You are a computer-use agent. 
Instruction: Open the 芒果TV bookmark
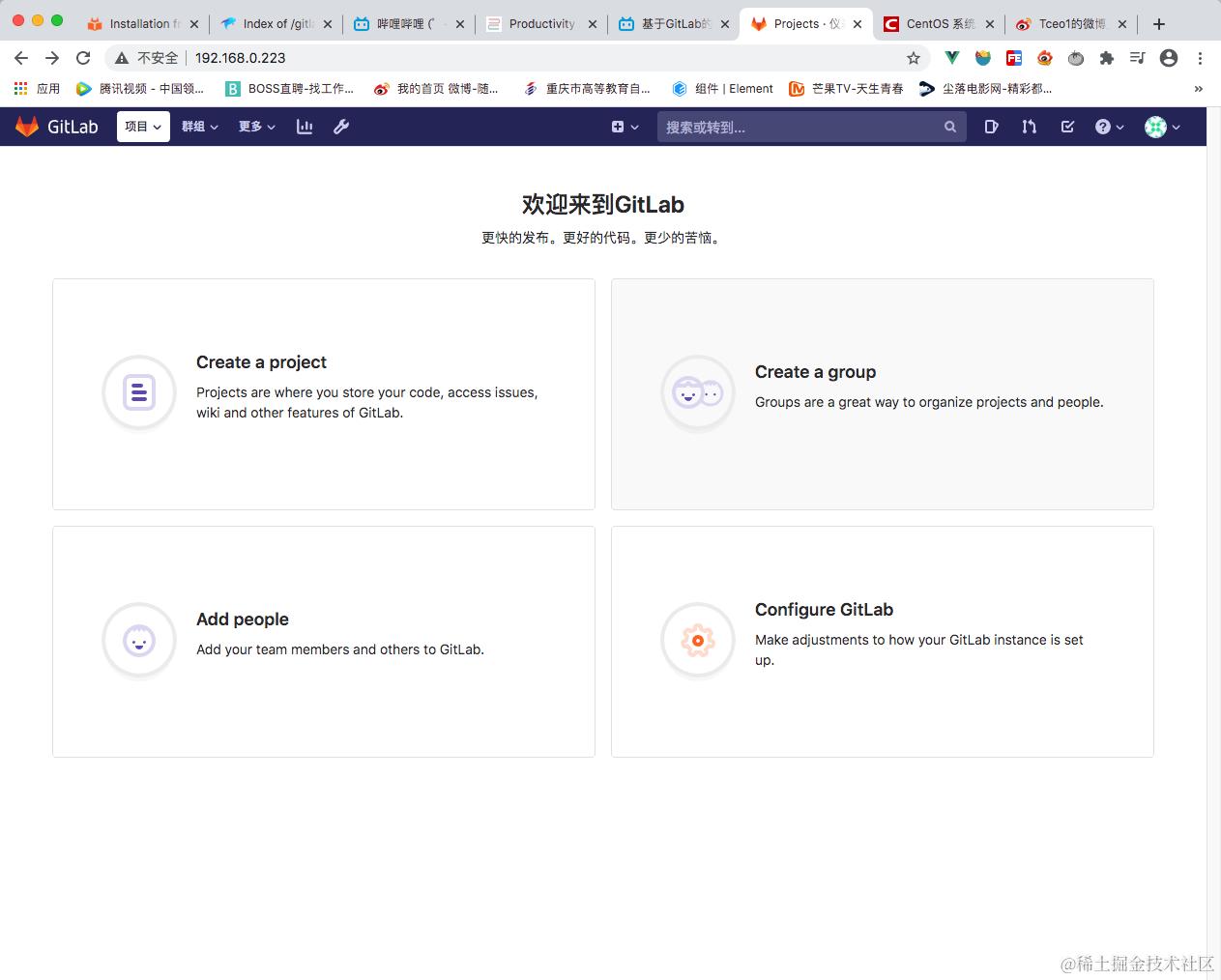tap(847, 89)
